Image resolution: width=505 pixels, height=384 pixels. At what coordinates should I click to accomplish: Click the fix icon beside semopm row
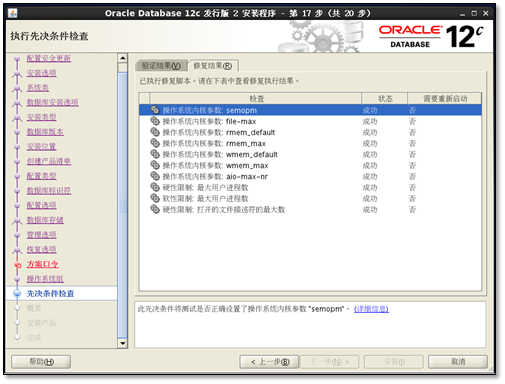tap(155, 110)
